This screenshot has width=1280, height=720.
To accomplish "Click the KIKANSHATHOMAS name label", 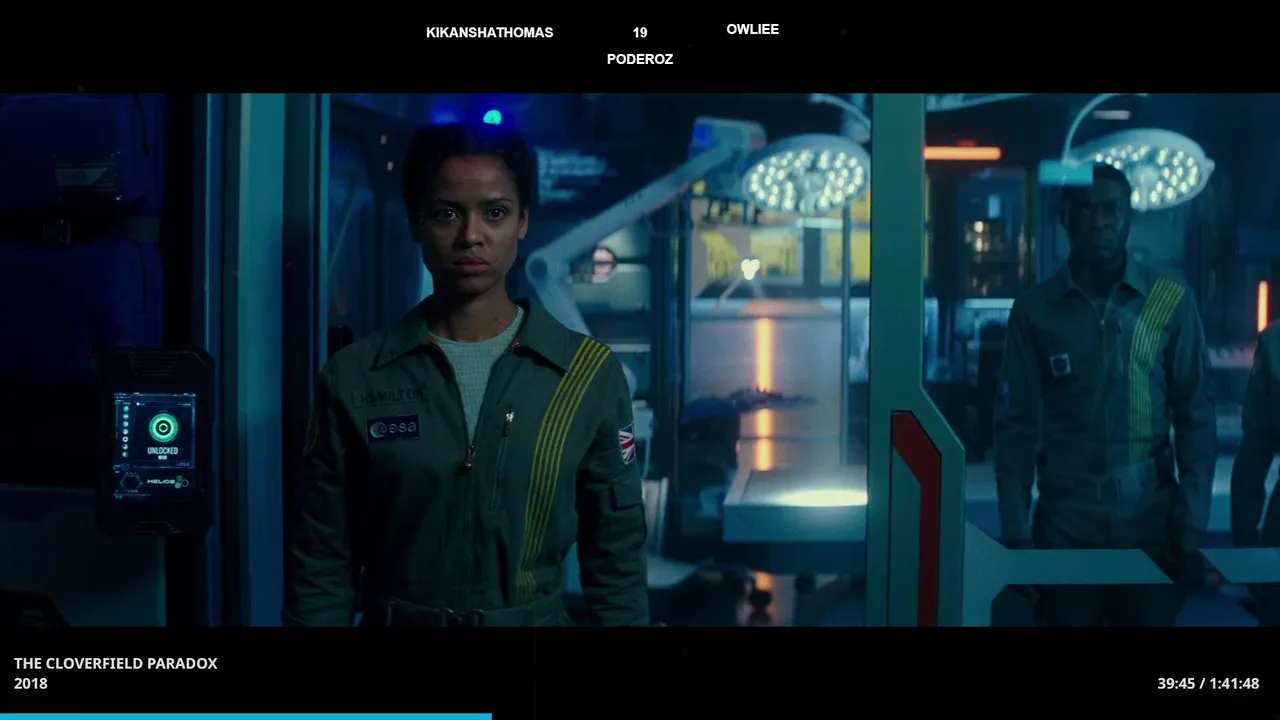I will point(489,32).
